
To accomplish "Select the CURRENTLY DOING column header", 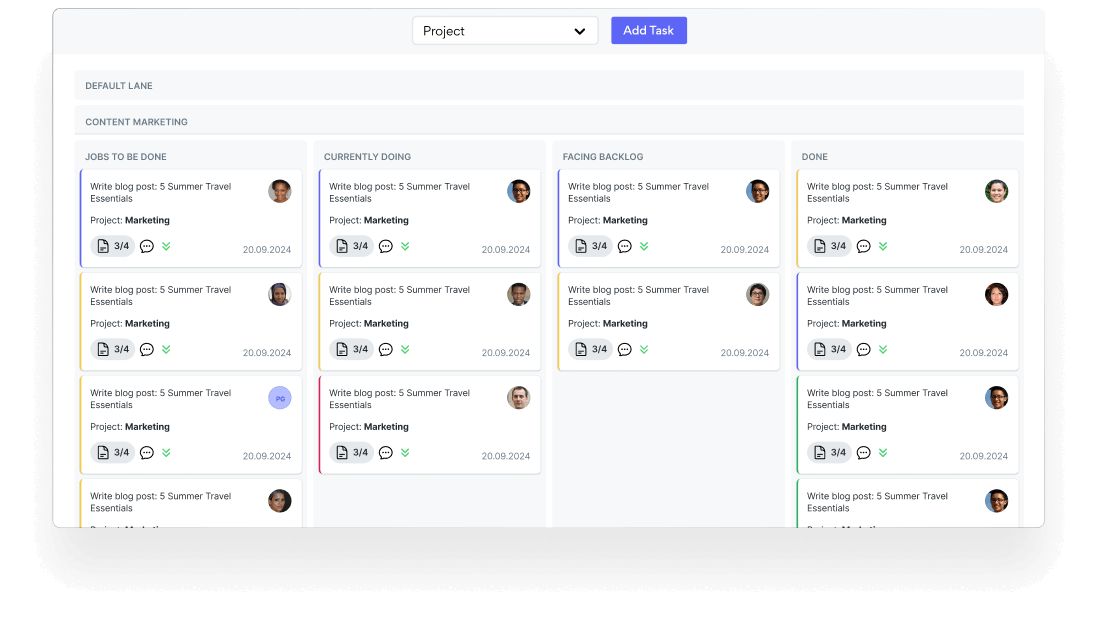I will pos(367,157).
